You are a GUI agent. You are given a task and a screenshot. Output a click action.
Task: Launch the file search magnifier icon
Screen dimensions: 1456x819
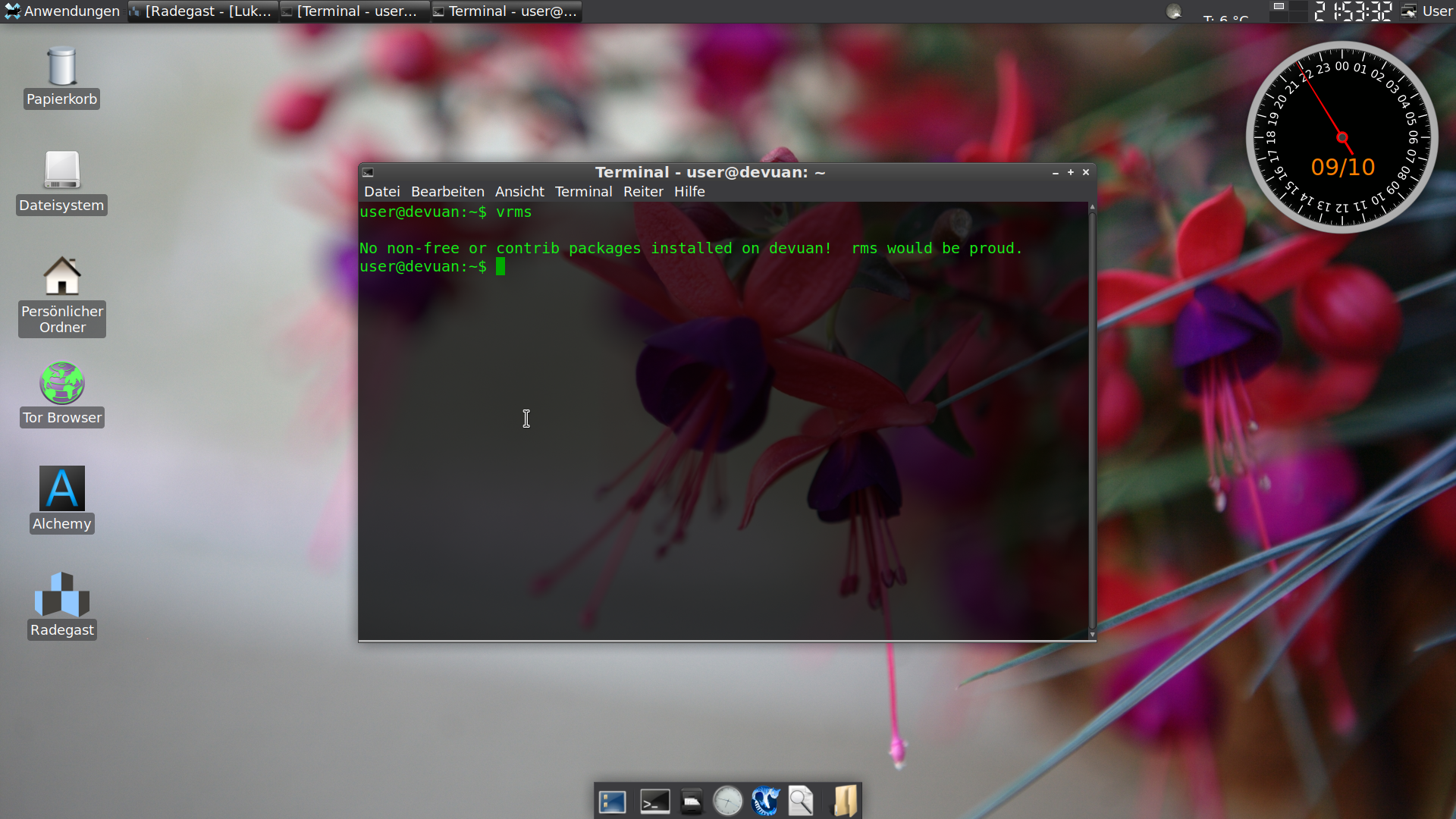[x=801, y=801]
